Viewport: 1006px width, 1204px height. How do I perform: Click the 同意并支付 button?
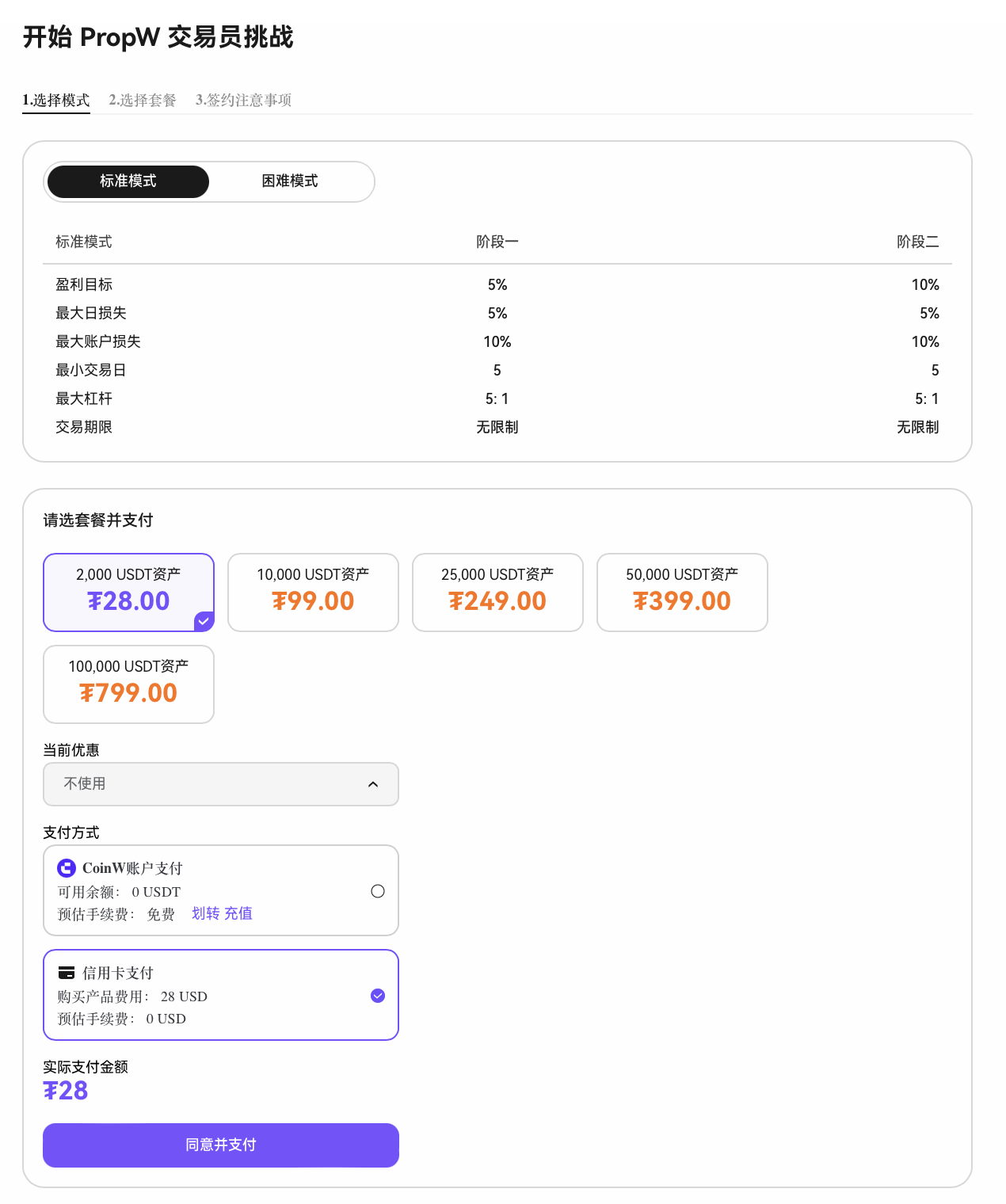221,1145
